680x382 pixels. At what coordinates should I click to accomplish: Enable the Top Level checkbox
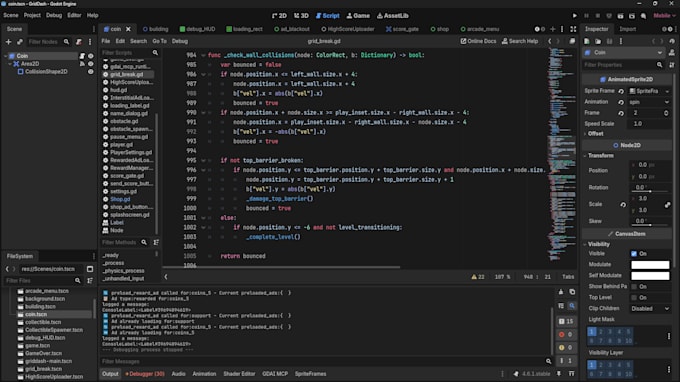[x=634, y=298]
